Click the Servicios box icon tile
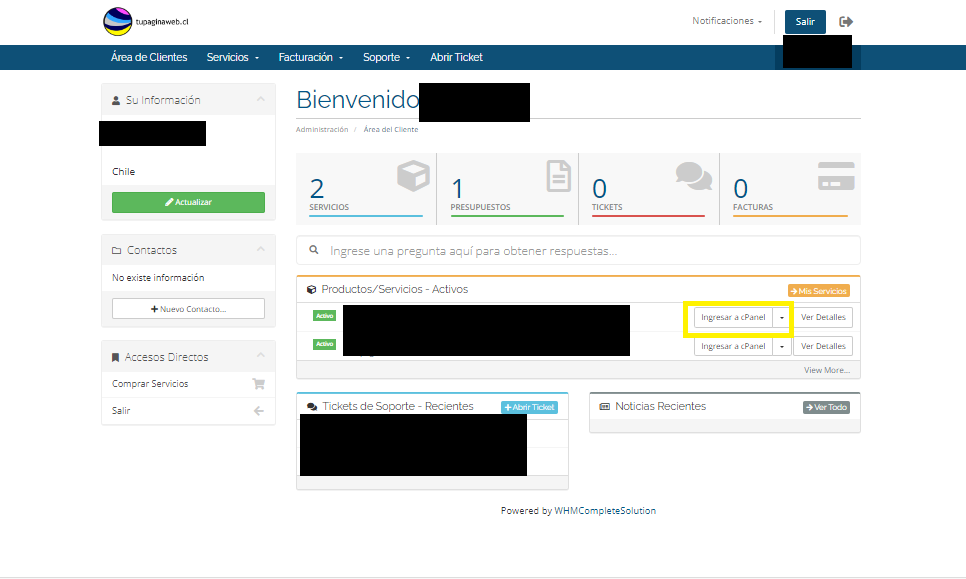The height and width of the screenshot is (579, 966). click(366, 187)
